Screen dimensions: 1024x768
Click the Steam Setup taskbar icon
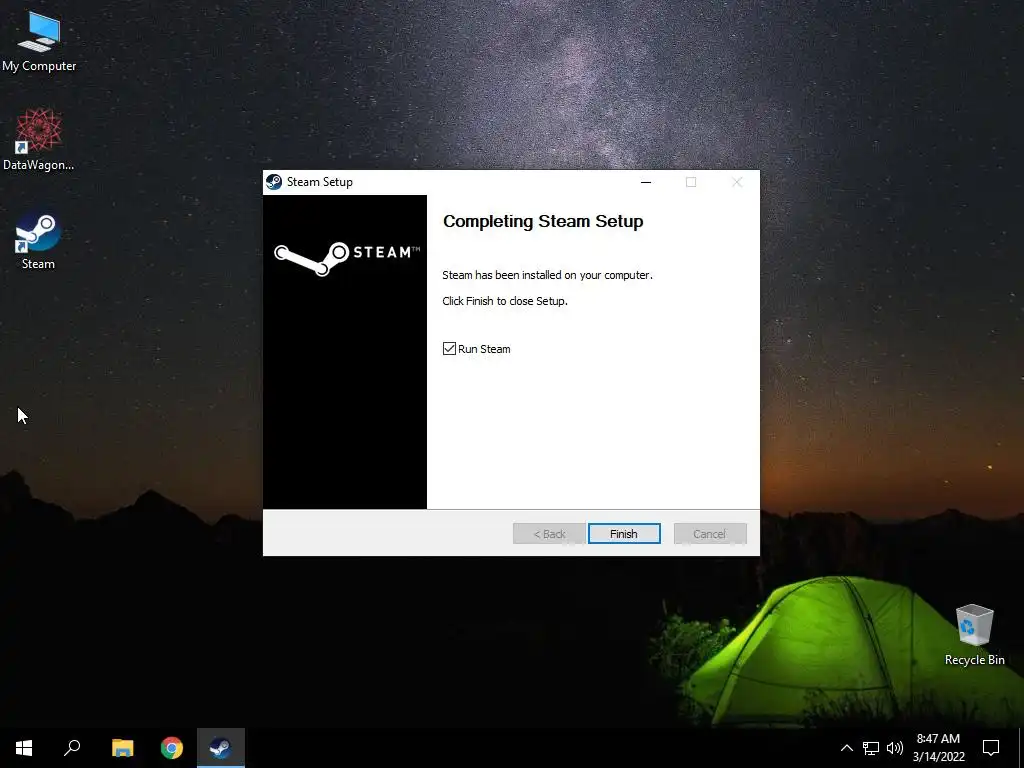(x=221, y=748)
